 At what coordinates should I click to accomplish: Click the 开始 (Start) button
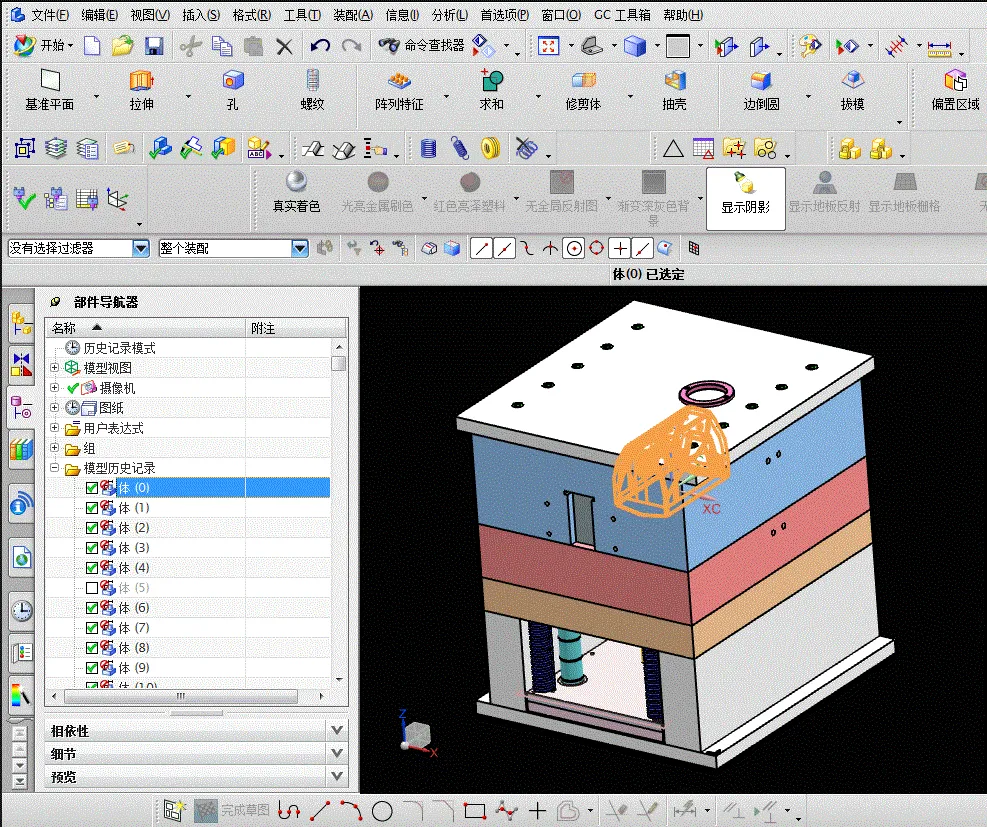[43, 45]
